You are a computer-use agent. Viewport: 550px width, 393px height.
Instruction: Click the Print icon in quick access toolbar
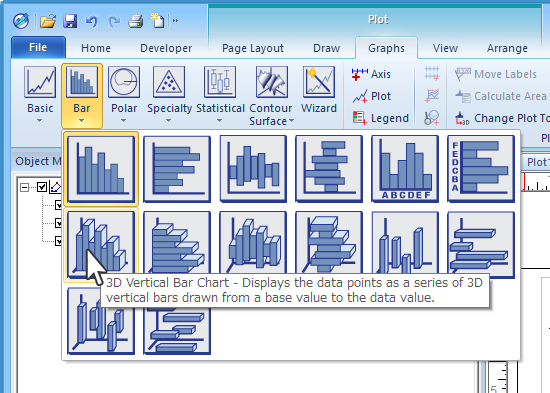(135, 21)
